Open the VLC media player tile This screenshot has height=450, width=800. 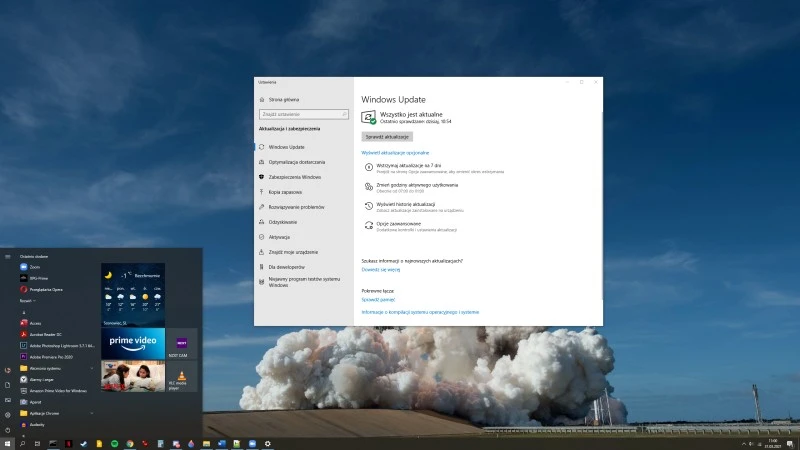coord(182,376)
